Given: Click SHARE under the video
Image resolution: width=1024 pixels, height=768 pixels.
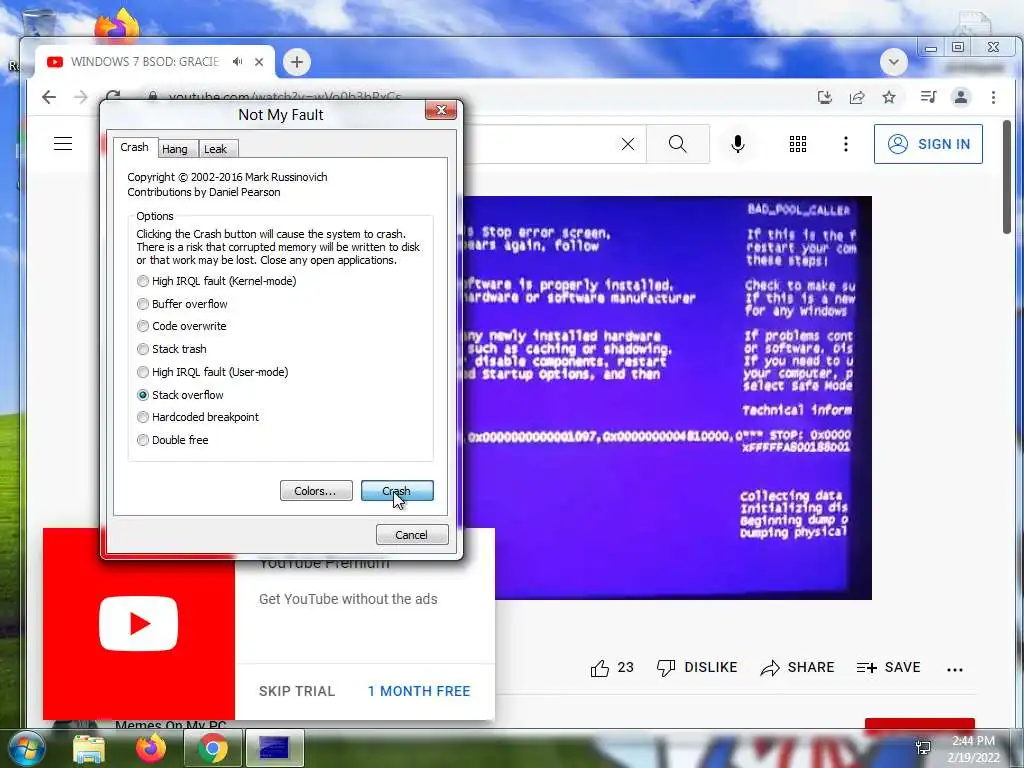Looking at the screenshot, I should (x=797, y=667).
